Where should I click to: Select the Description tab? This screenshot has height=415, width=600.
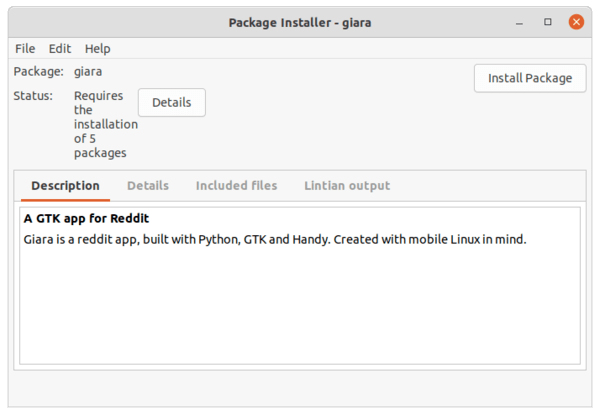[65, 186]
